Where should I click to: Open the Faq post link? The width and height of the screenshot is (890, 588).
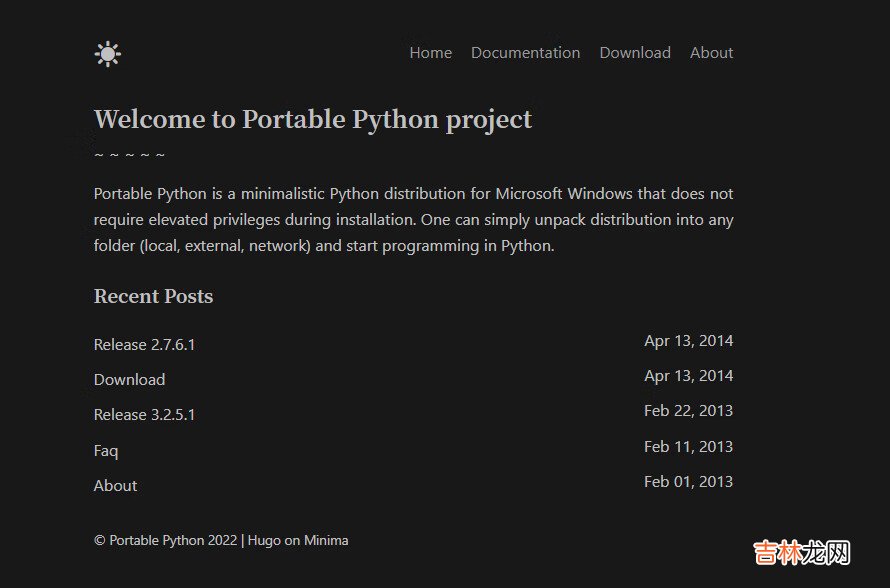click(106, 451)
